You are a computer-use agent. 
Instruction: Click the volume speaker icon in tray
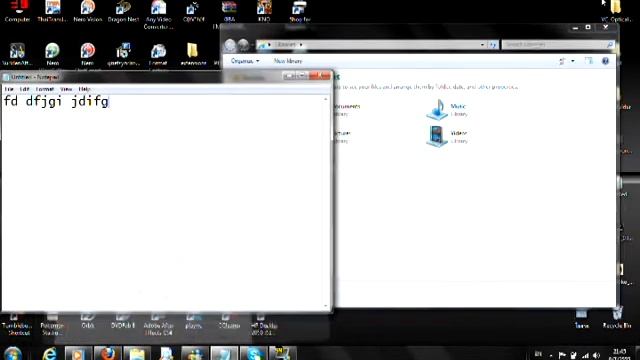pos(596,355)
